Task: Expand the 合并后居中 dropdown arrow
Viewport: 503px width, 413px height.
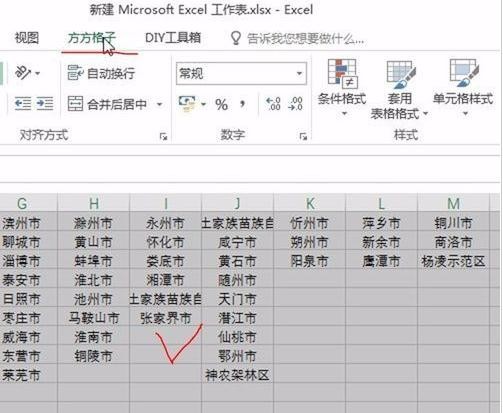Action: (160, 104)
